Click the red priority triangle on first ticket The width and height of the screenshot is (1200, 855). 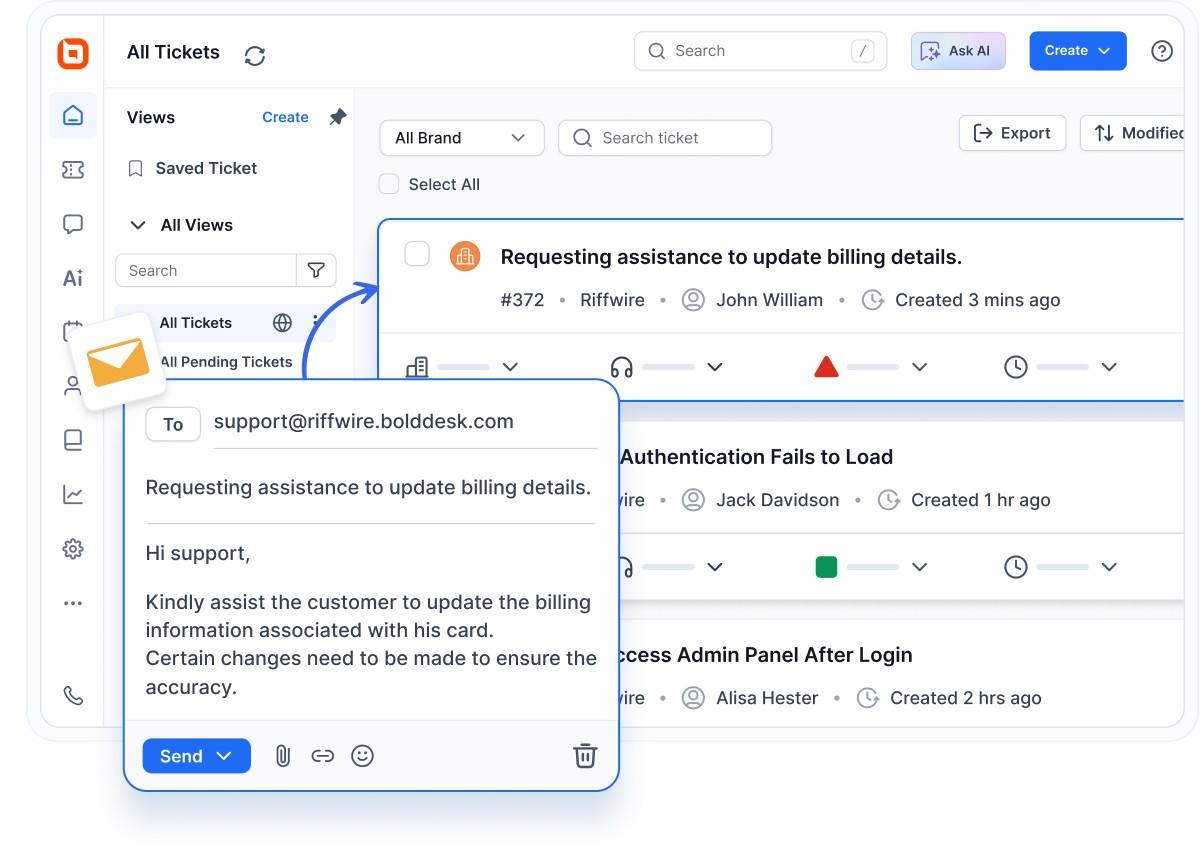826,367
